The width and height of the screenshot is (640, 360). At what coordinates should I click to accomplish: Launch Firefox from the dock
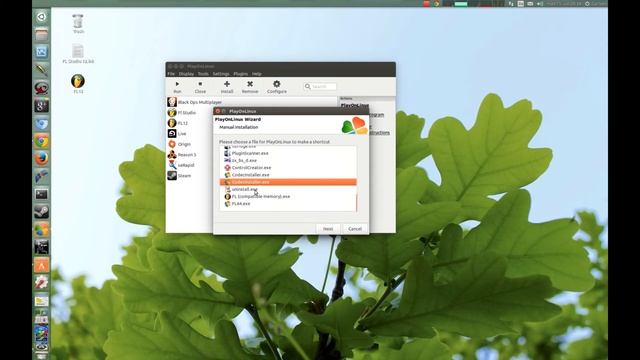(x=41, y=158)
